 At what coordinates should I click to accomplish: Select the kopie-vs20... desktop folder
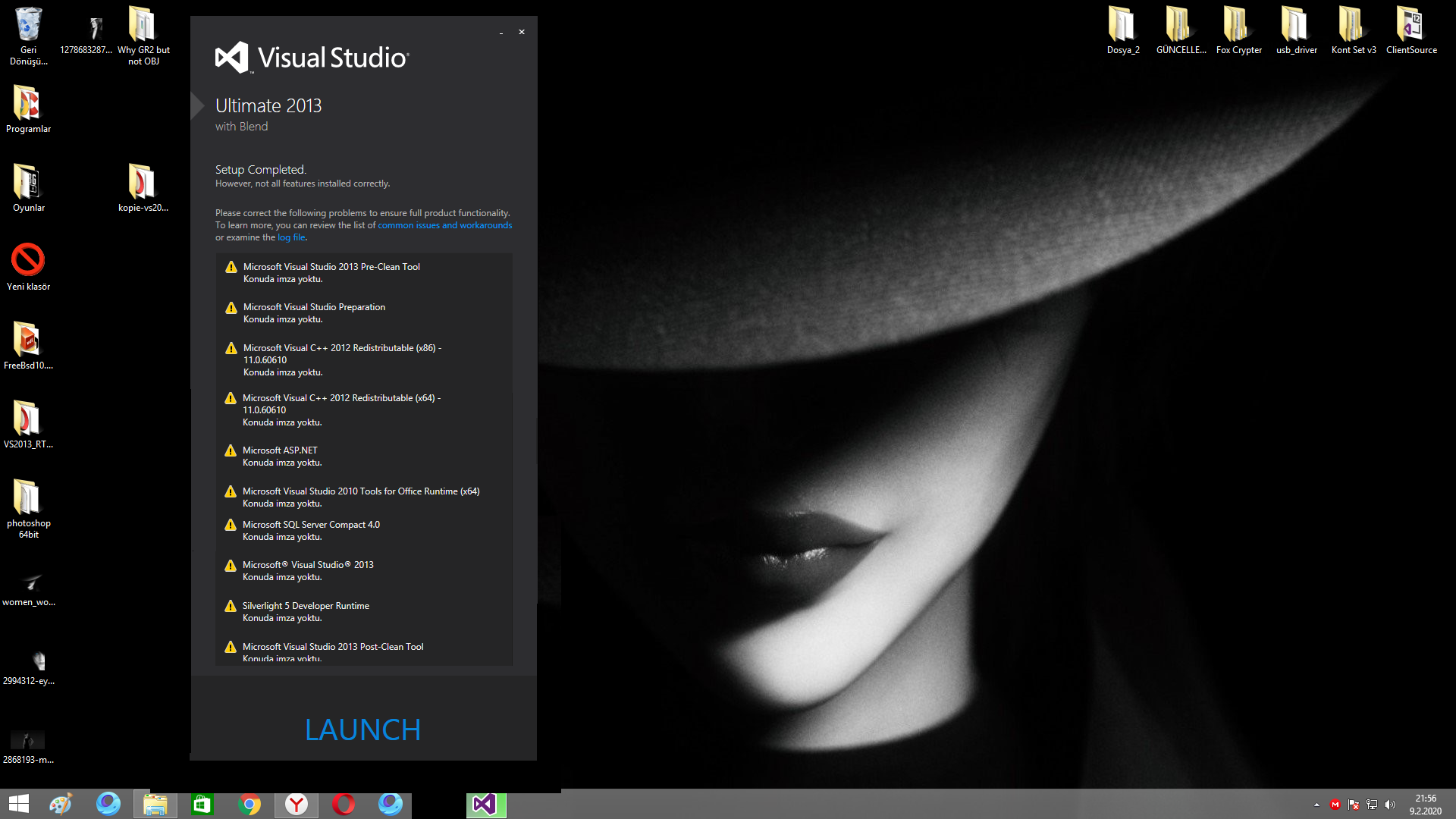click(x=143, y=188)
